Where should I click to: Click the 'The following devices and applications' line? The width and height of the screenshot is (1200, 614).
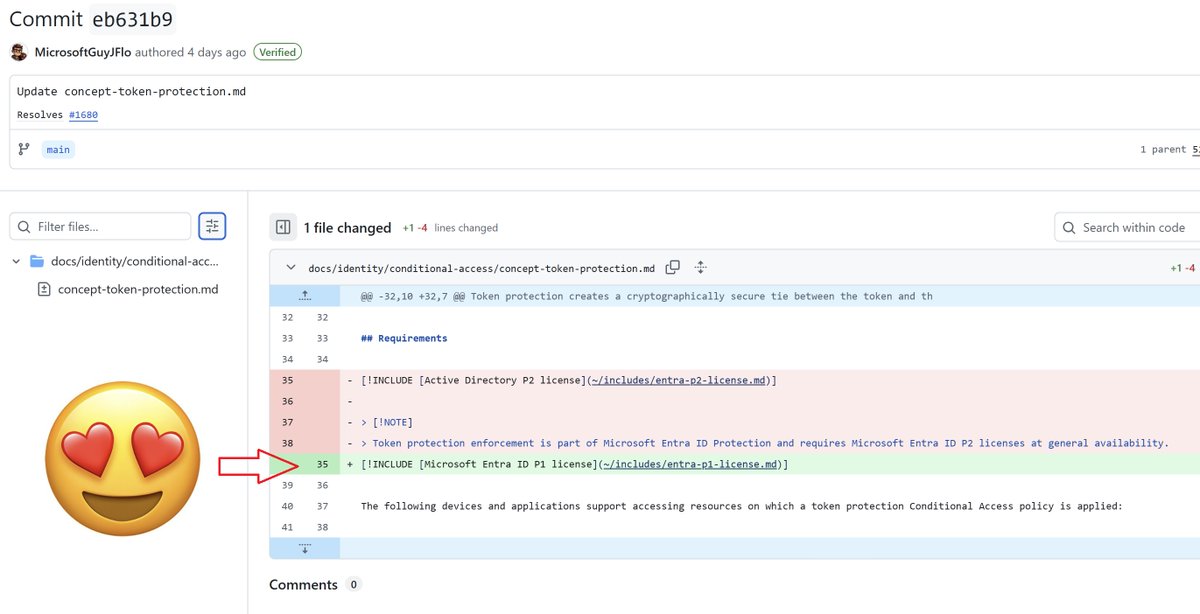742,506
